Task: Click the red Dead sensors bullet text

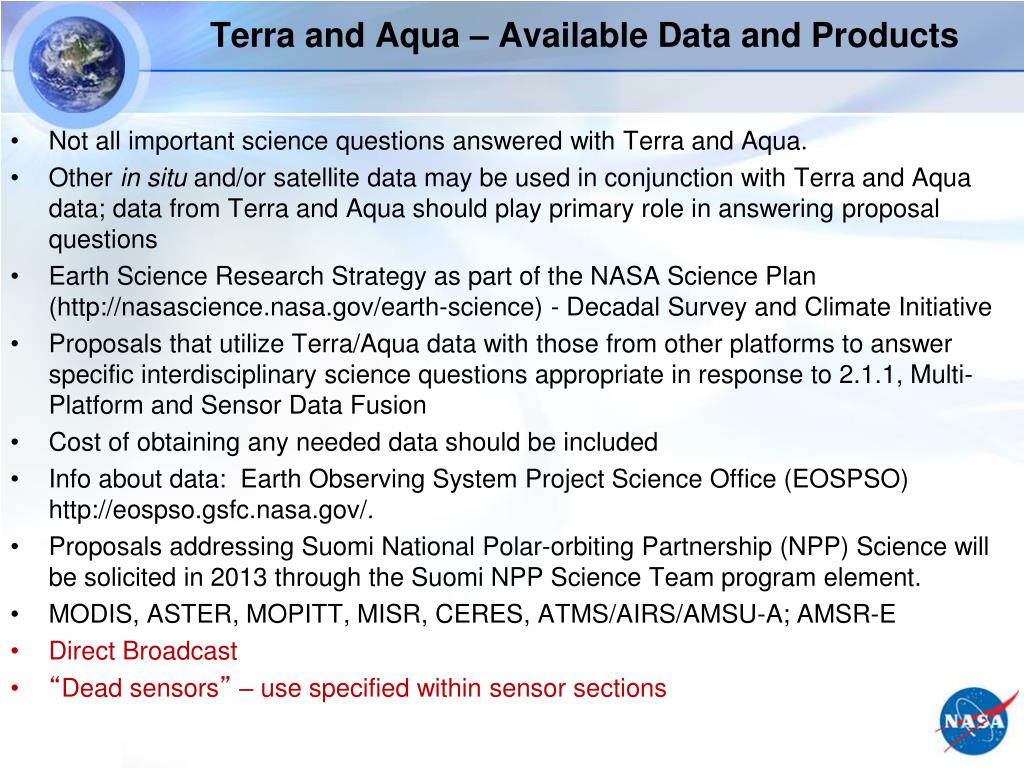Action: tap(357, 688)
